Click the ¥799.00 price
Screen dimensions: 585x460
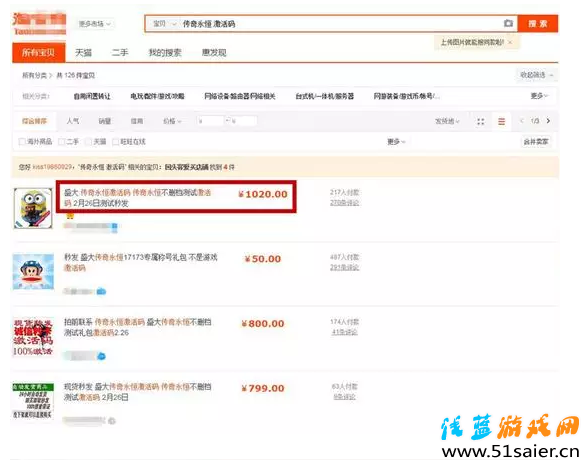(263, 388)
